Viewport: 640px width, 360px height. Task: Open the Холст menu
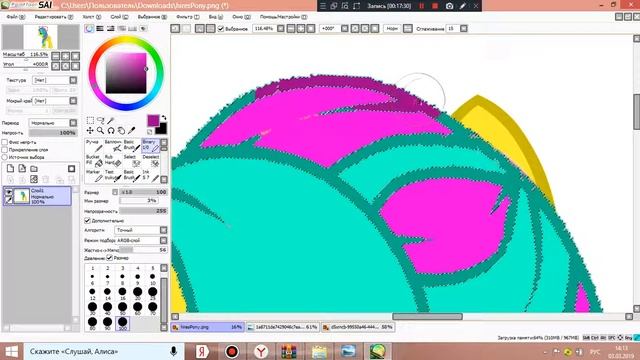(x=91, y=17)
